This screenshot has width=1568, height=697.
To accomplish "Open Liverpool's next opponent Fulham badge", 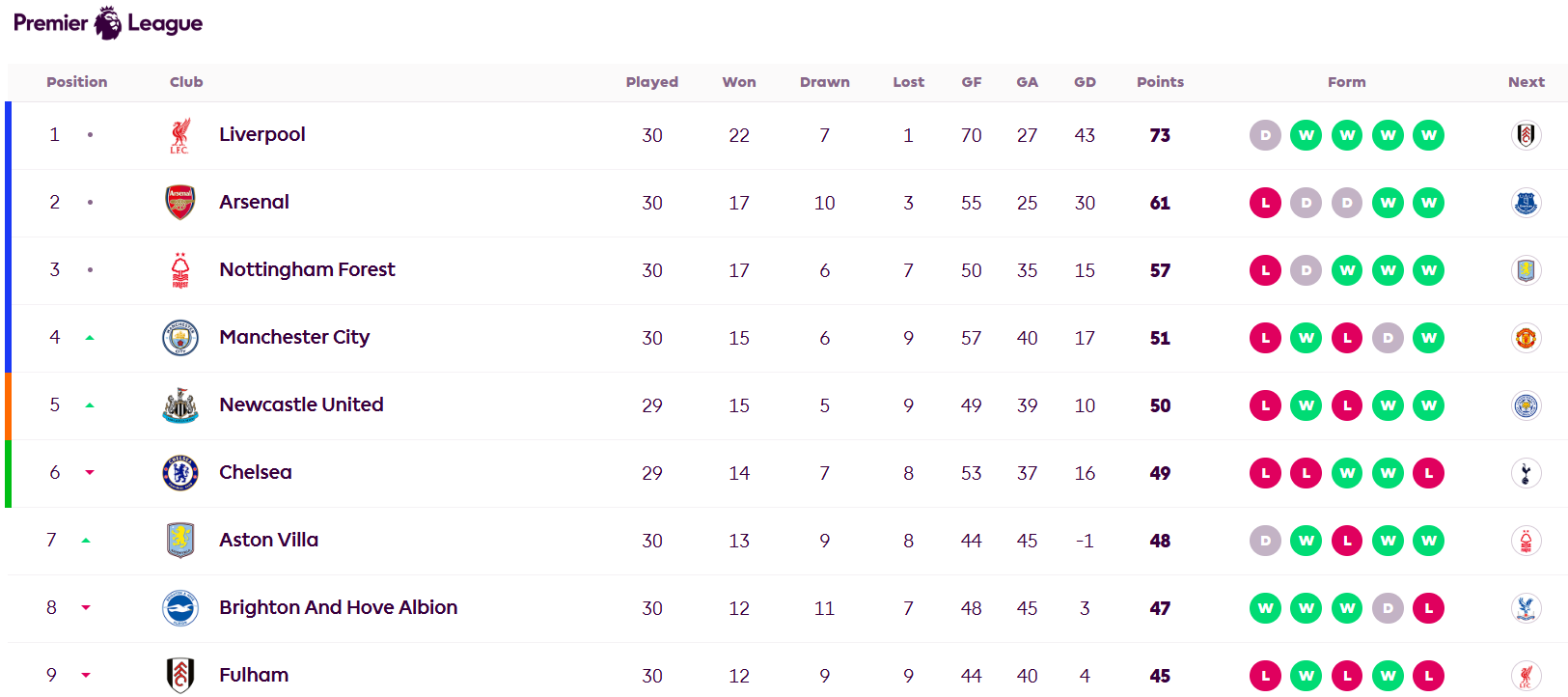I will coord(1527,135).
